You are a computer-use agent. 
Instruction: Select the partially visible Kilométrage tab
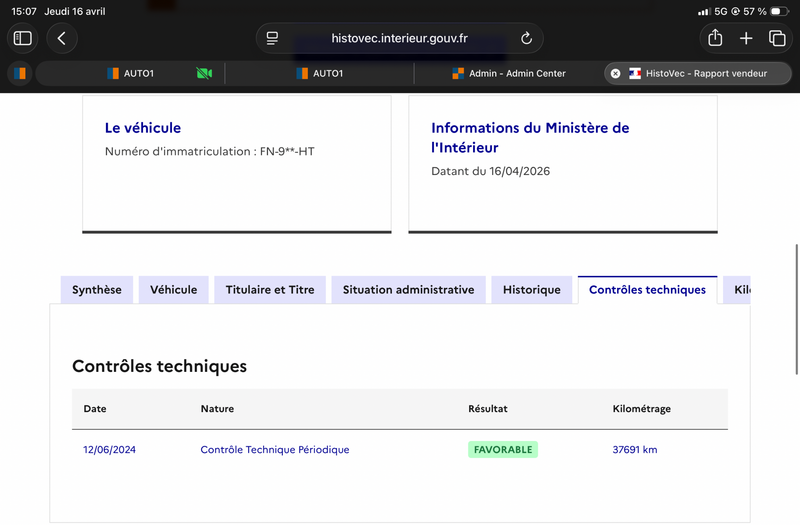pyautogui.click(x=737, y=290)
